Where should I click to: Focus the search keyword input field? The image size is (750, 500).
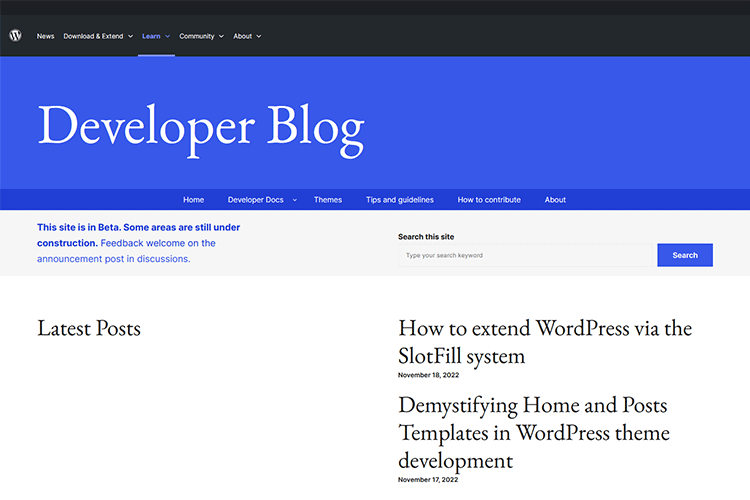(526, 255)
